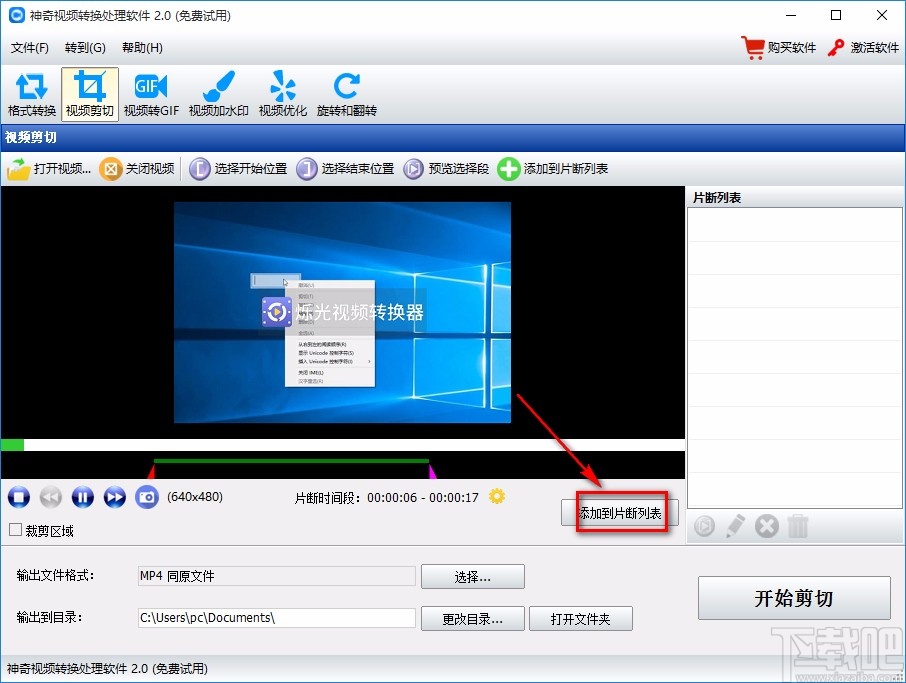
Task: Click the 开始剪切 start cutting button
Action: pos(794,598)
